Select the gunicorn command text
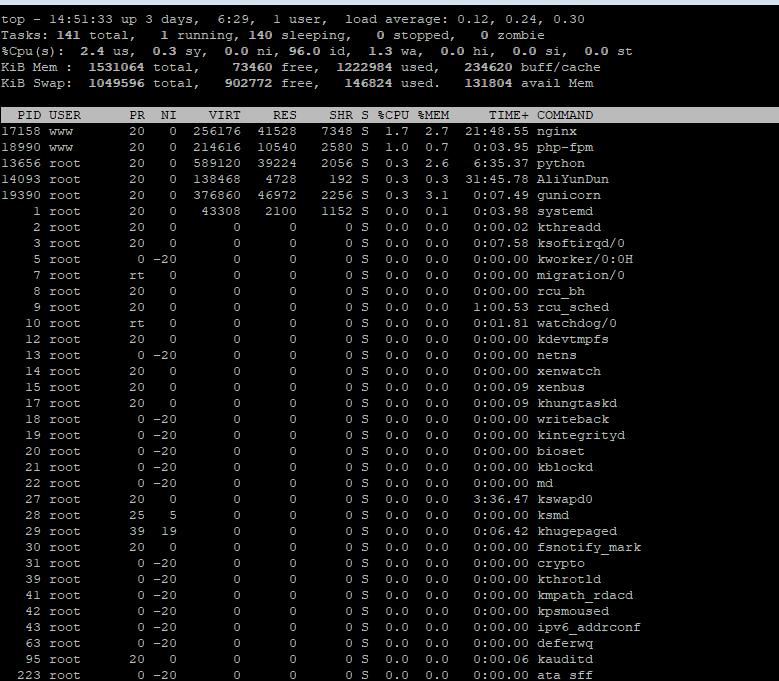This screenshot has height=681, width=779. (x=568, y=195)
